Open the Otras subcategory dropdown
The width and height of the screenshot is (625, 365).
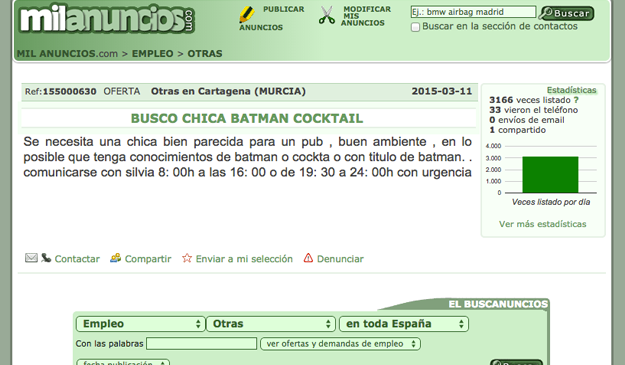pos(270,324)
